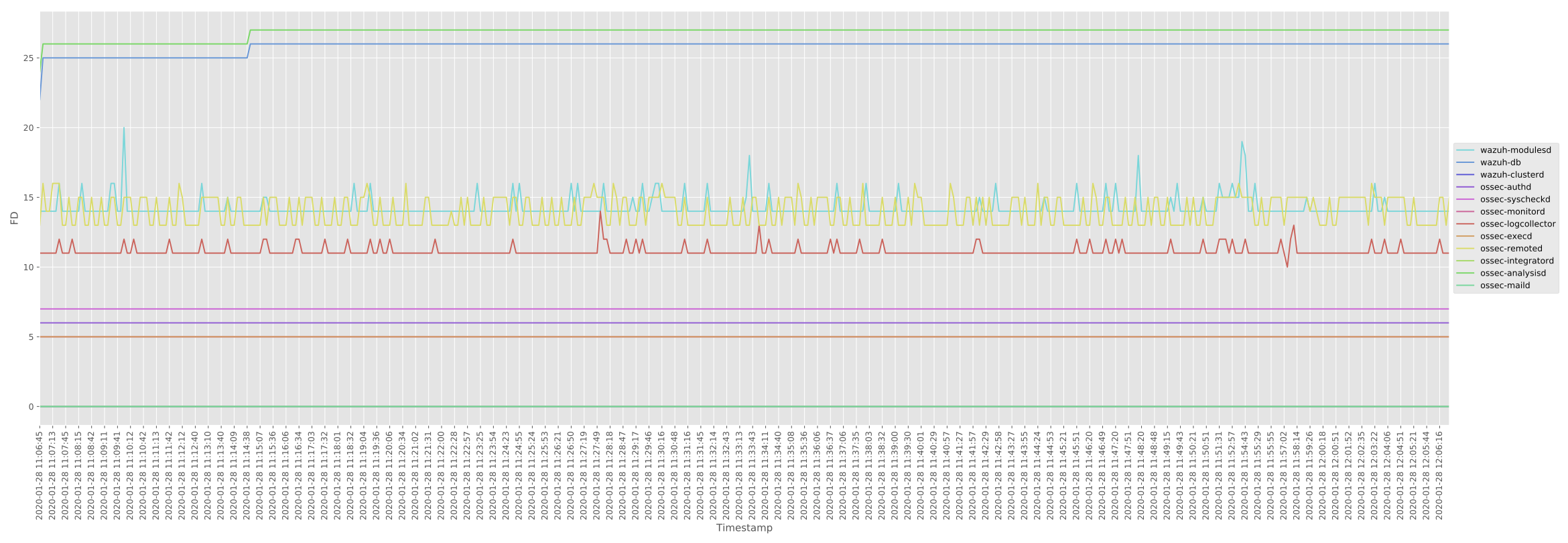Click x-axis tick 2020-01-28 11:47:20
The height and width of the screenshot is (543, 1568).
[x=1115, y=474]
